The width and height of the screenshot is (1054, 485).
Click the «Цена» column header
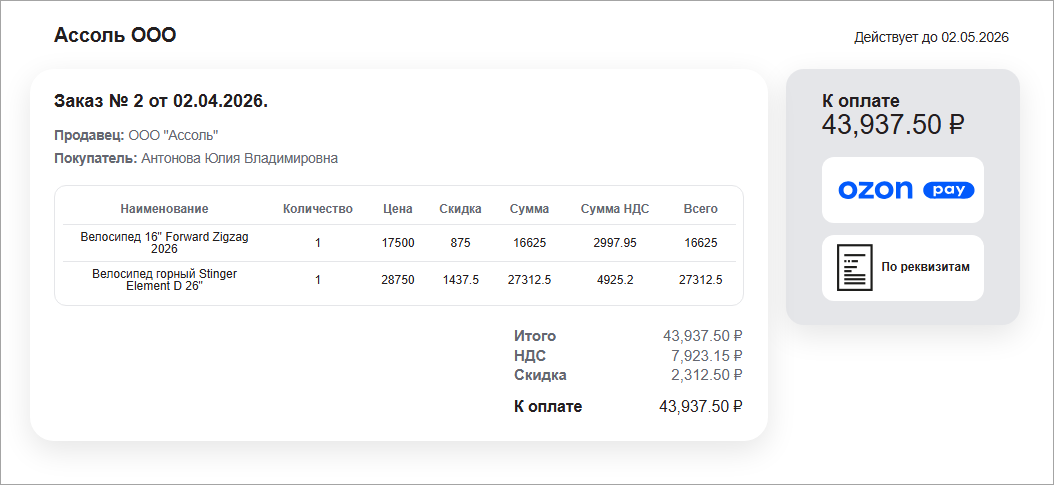point(398,209)
